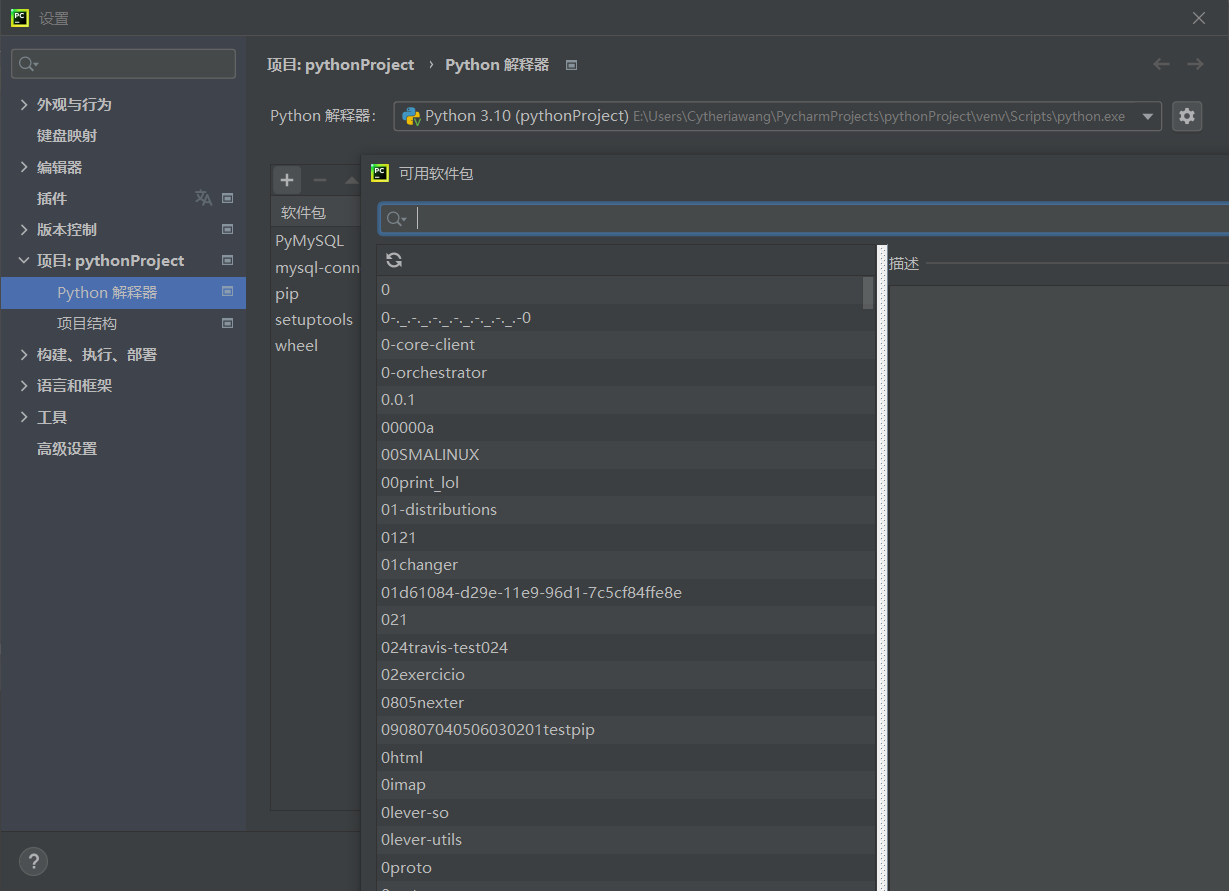This screenshot has height=891, width=1229.
Task: Select 项目结构 in settings tree
Action: point(87,323)
